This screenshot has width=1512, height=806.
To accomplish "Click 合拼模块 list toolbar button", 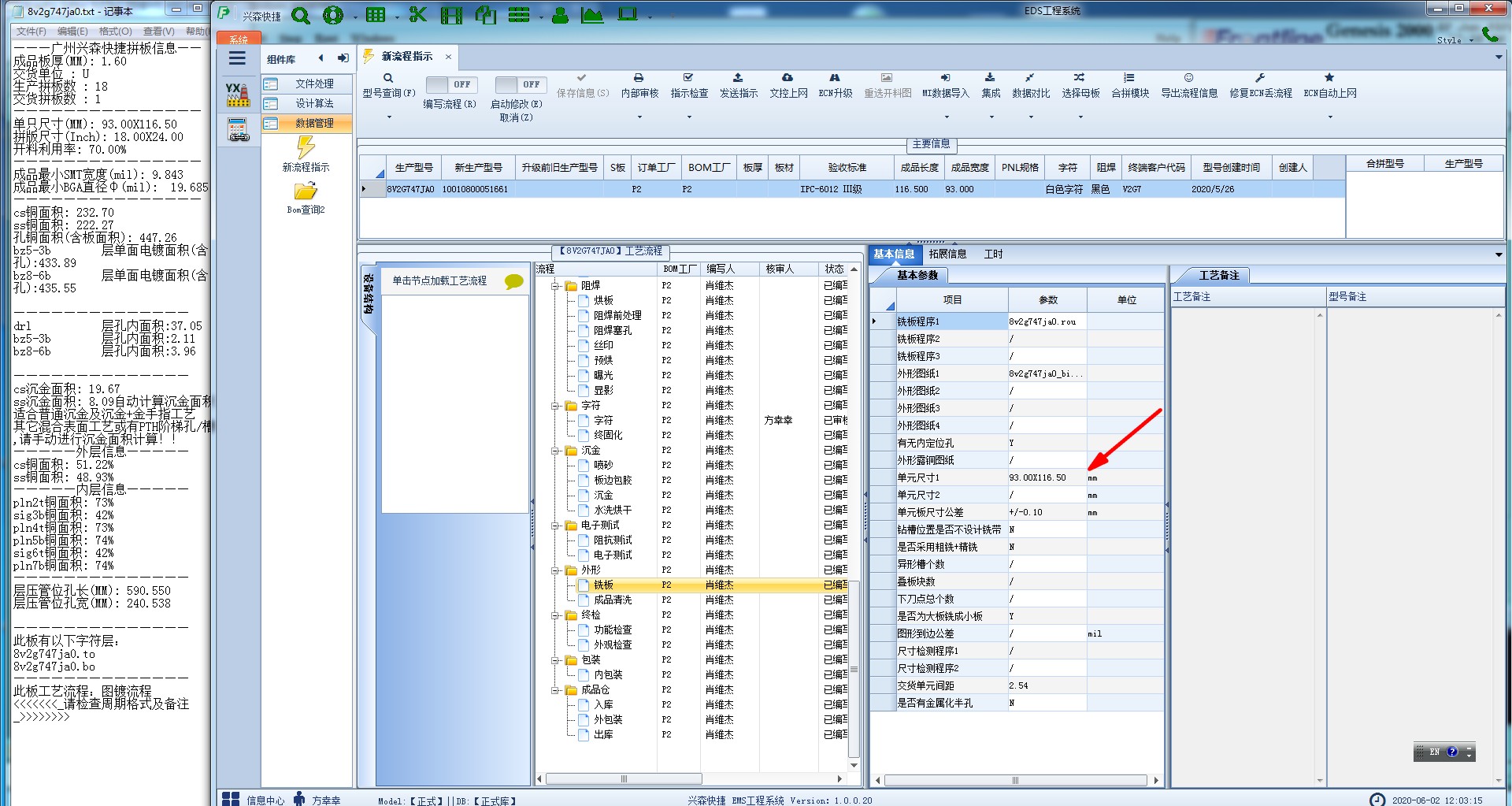I will tap(1129, 86).
